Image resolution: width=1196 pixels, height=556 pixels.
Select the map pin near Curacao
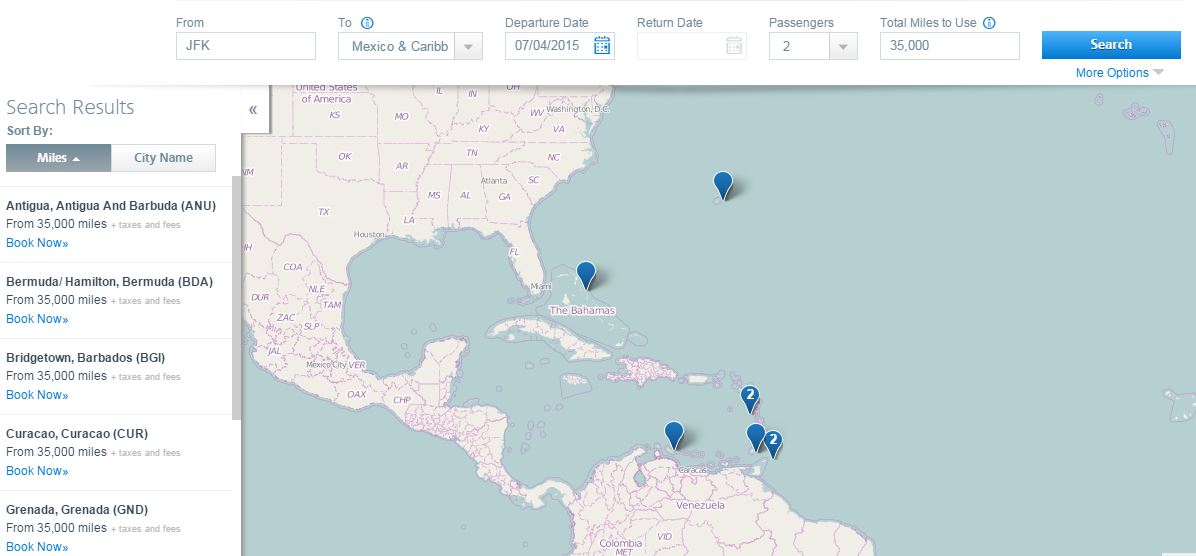point(674,434)
